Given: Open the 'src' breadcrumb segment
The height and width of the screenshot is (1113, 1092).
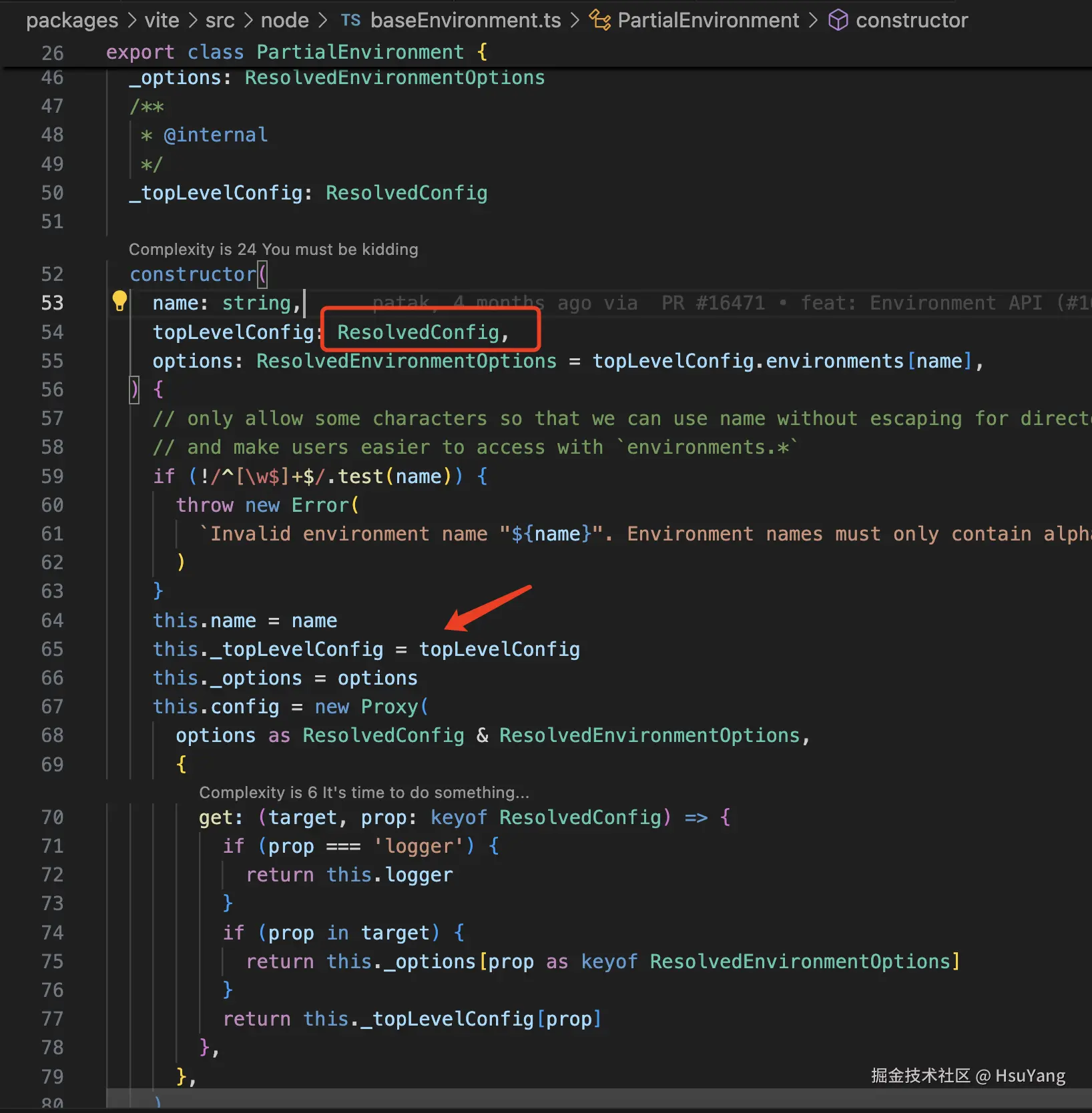Looking at the screenshot, I should coord(220,20).
